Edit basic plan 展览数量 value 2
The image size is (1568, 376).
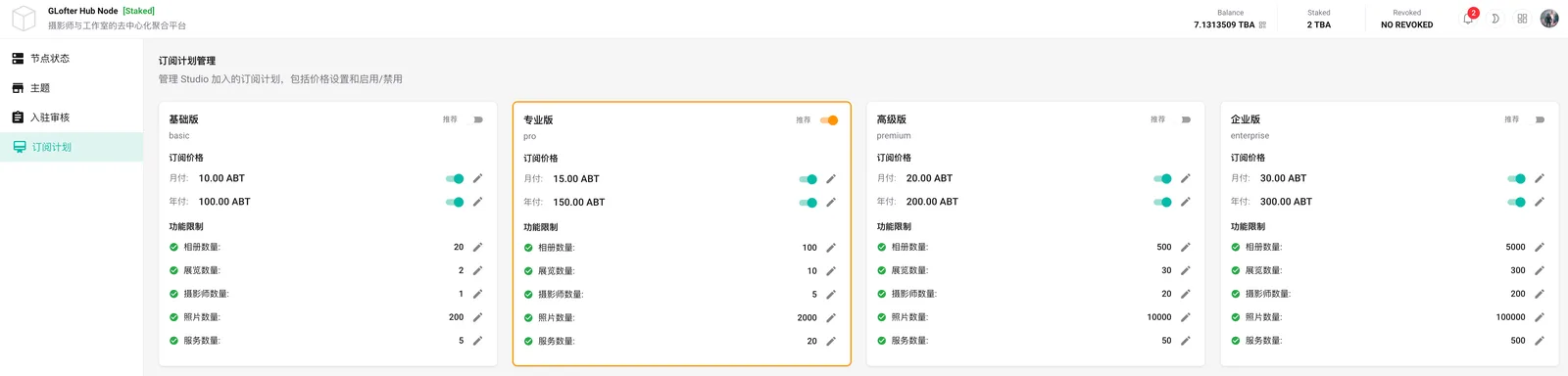pyautogui.click(x=477, y=270)
